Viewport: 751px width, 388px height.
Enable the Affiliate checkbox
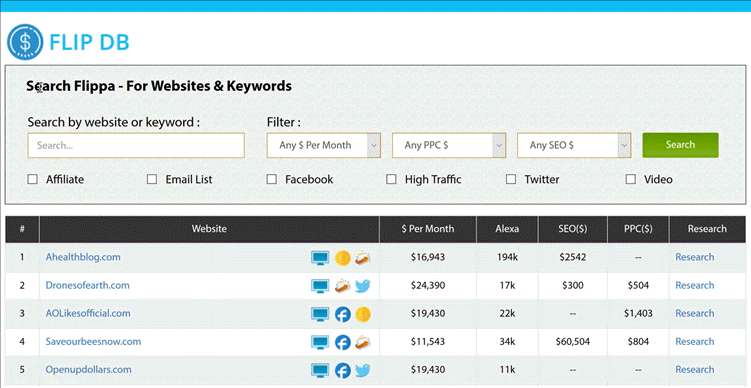pos(33,179)
